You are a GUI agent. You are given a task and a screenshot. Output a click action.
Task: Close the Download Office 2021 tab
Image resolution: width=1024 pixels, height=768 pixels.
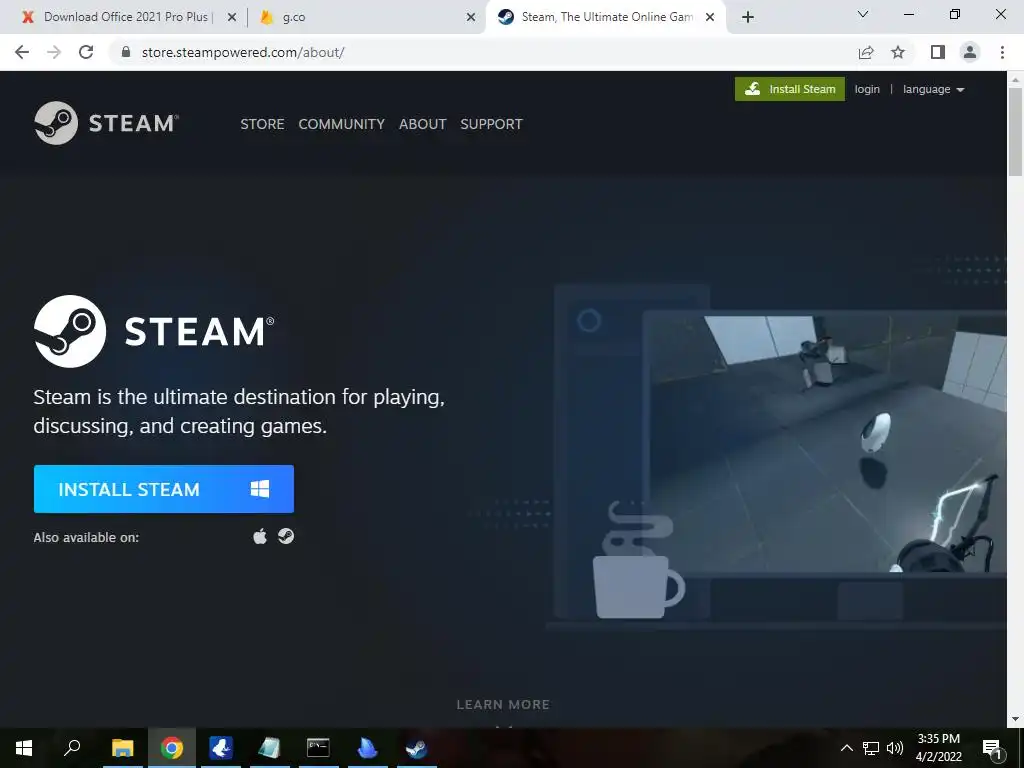(x=231, y=18)
